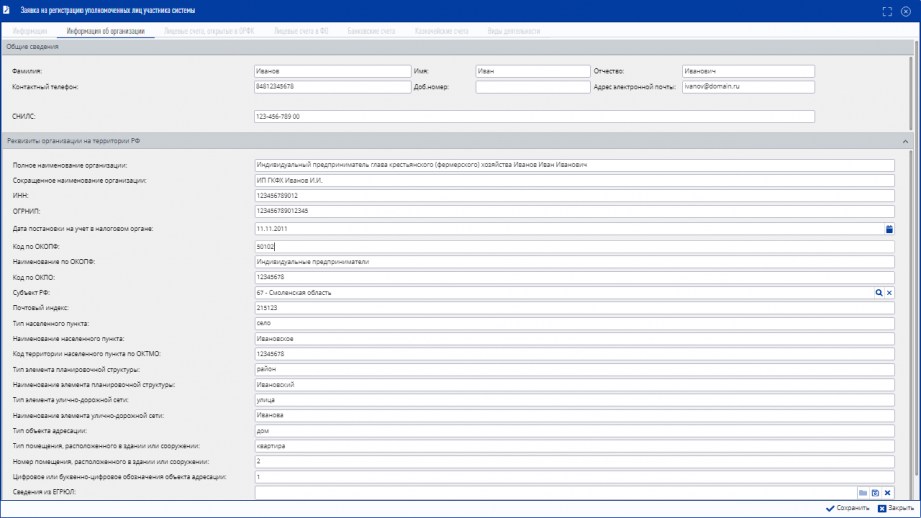921x518 pixels.
Task: Click the Сокращенное наименование организации field
Action: [574, 180]
